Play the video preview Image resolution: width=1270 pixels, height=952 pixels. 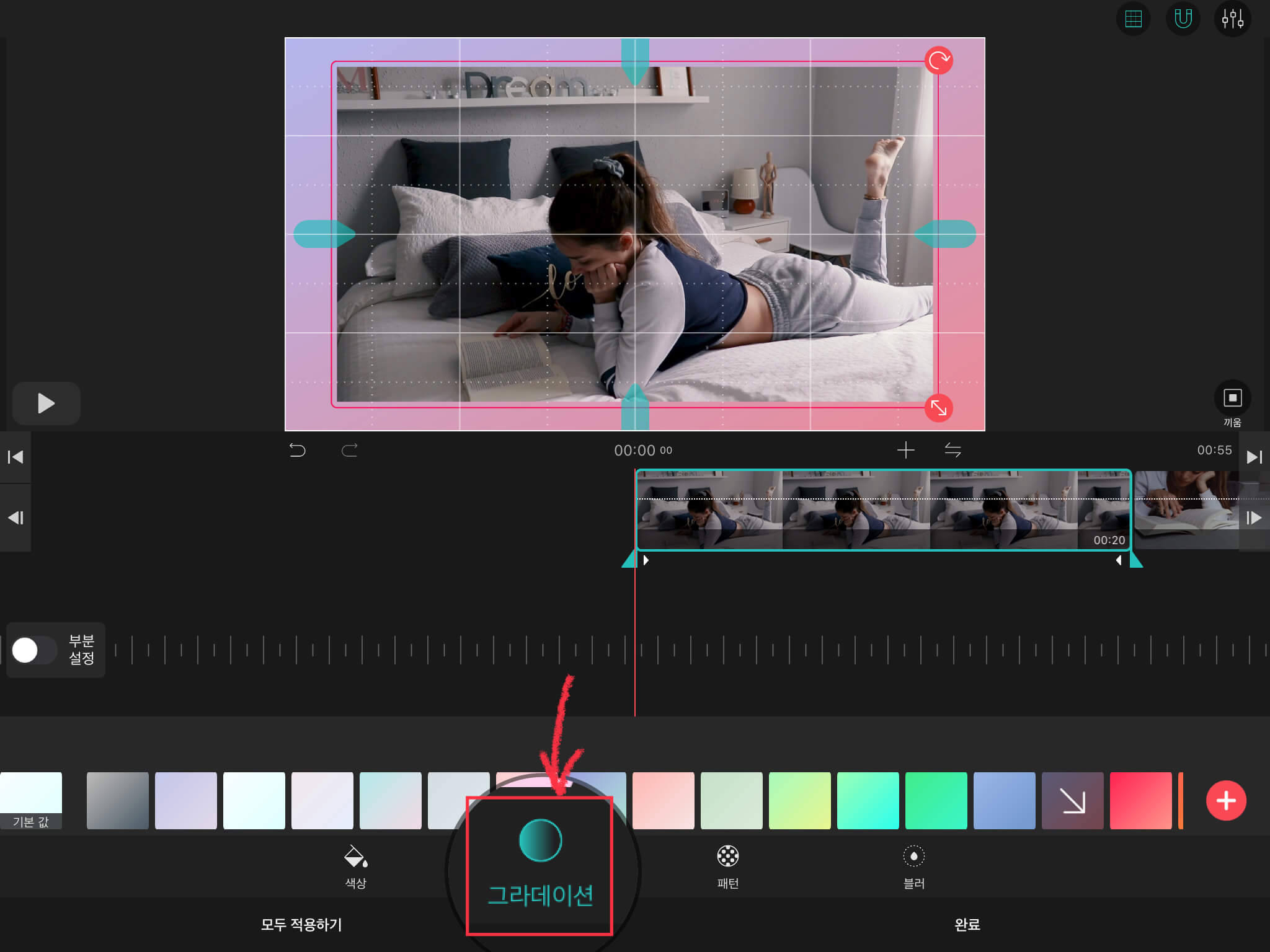tap(47, 403)
